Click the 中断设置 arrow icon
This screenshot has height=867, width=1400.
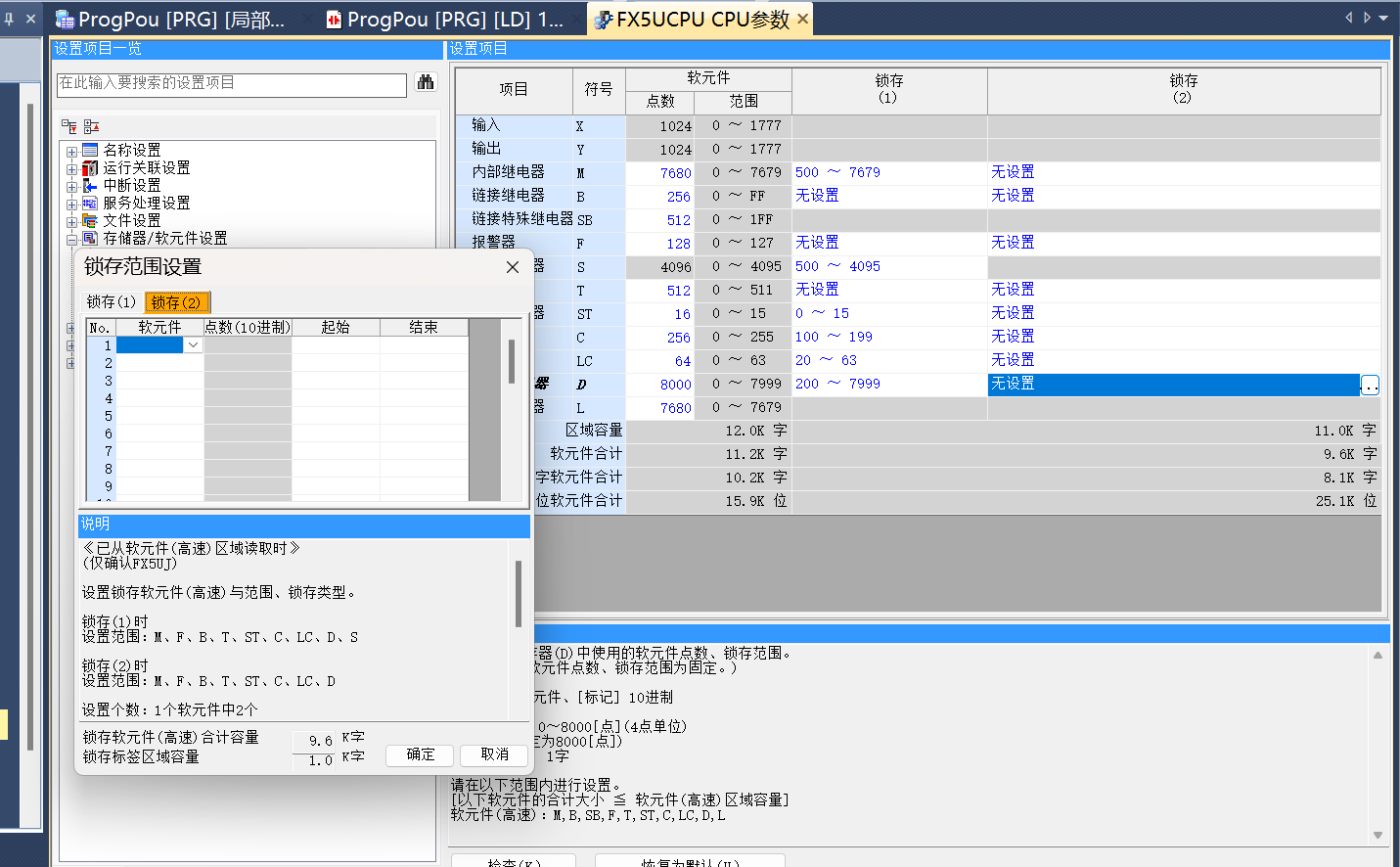[x=90, y=186]
